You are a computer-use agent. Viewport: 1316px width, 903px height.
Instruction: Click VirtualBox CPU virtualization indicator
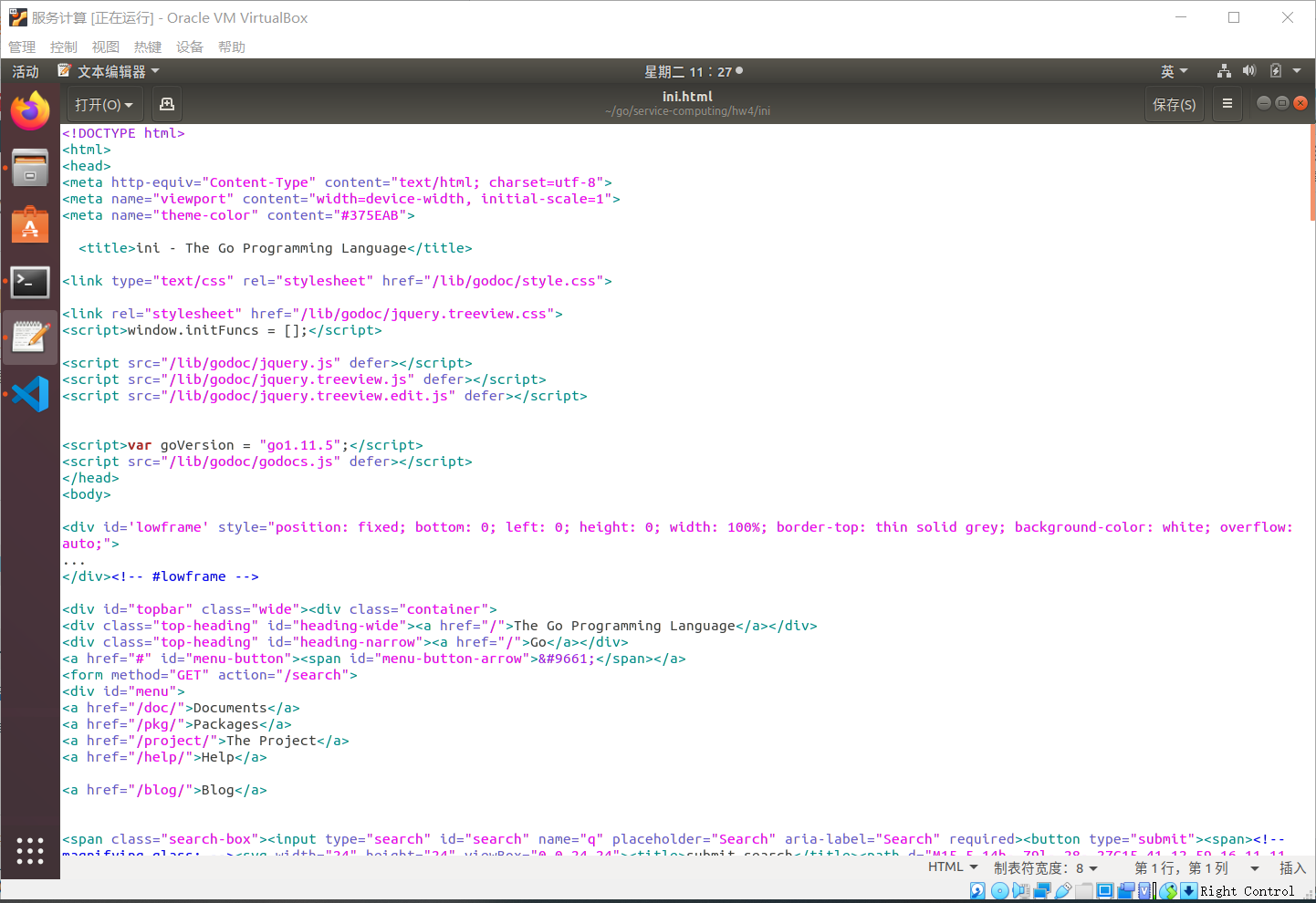1144,890
